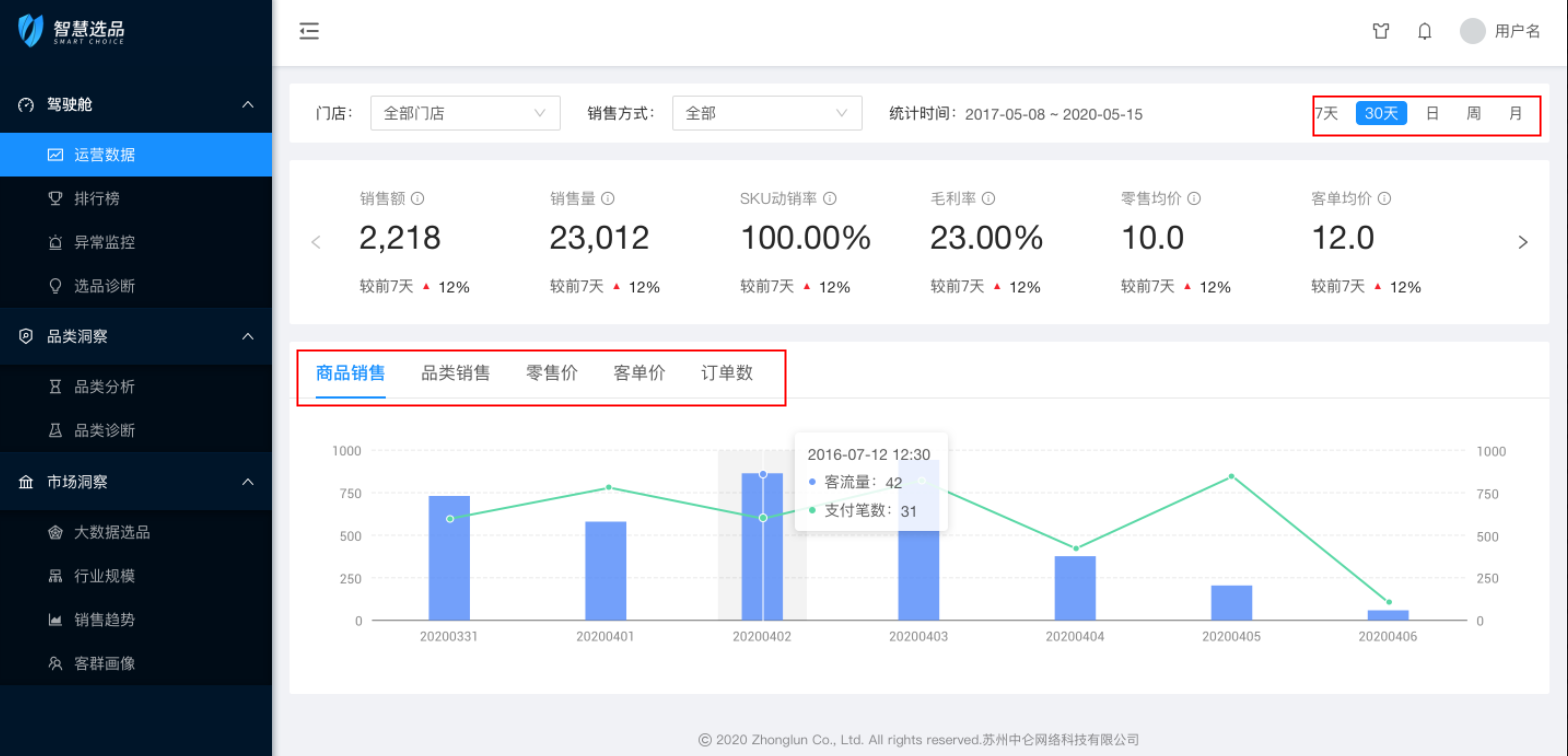
Task: Click the user avatar circle
Action: pyautogui.click(x=1472, y=31)
